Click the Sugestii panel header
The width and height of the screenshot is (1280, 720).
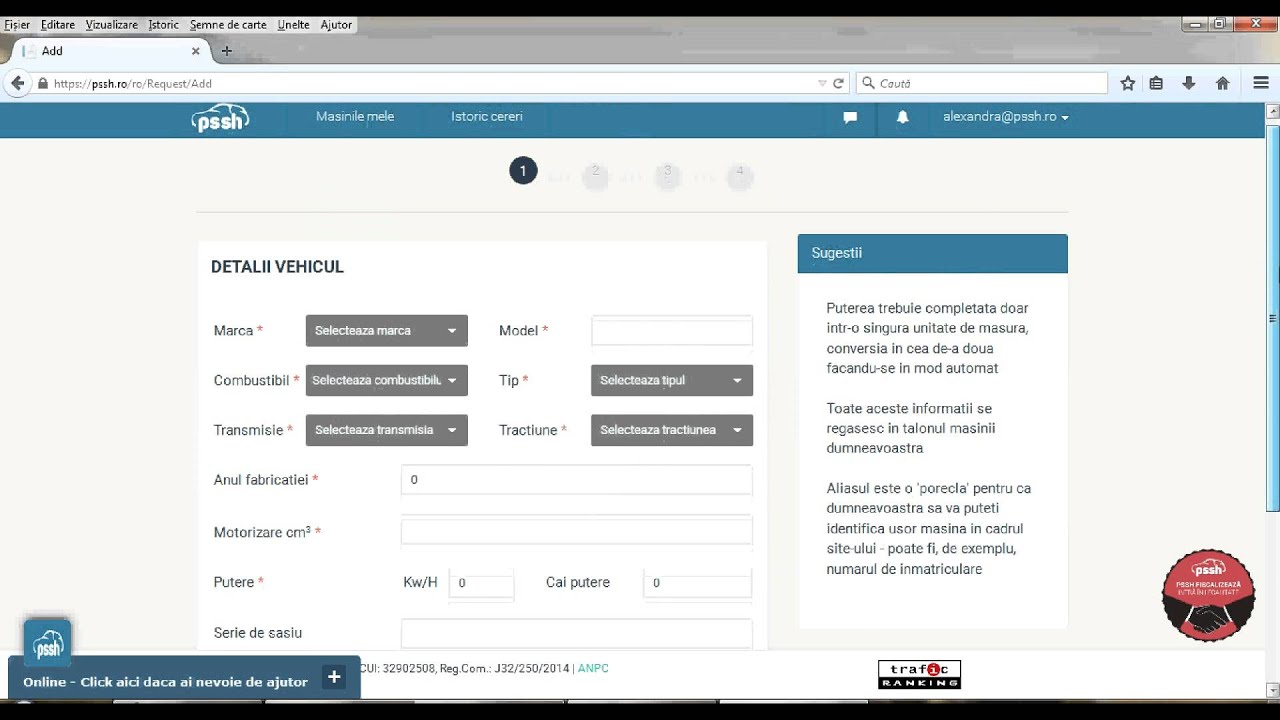coord(932,253)
